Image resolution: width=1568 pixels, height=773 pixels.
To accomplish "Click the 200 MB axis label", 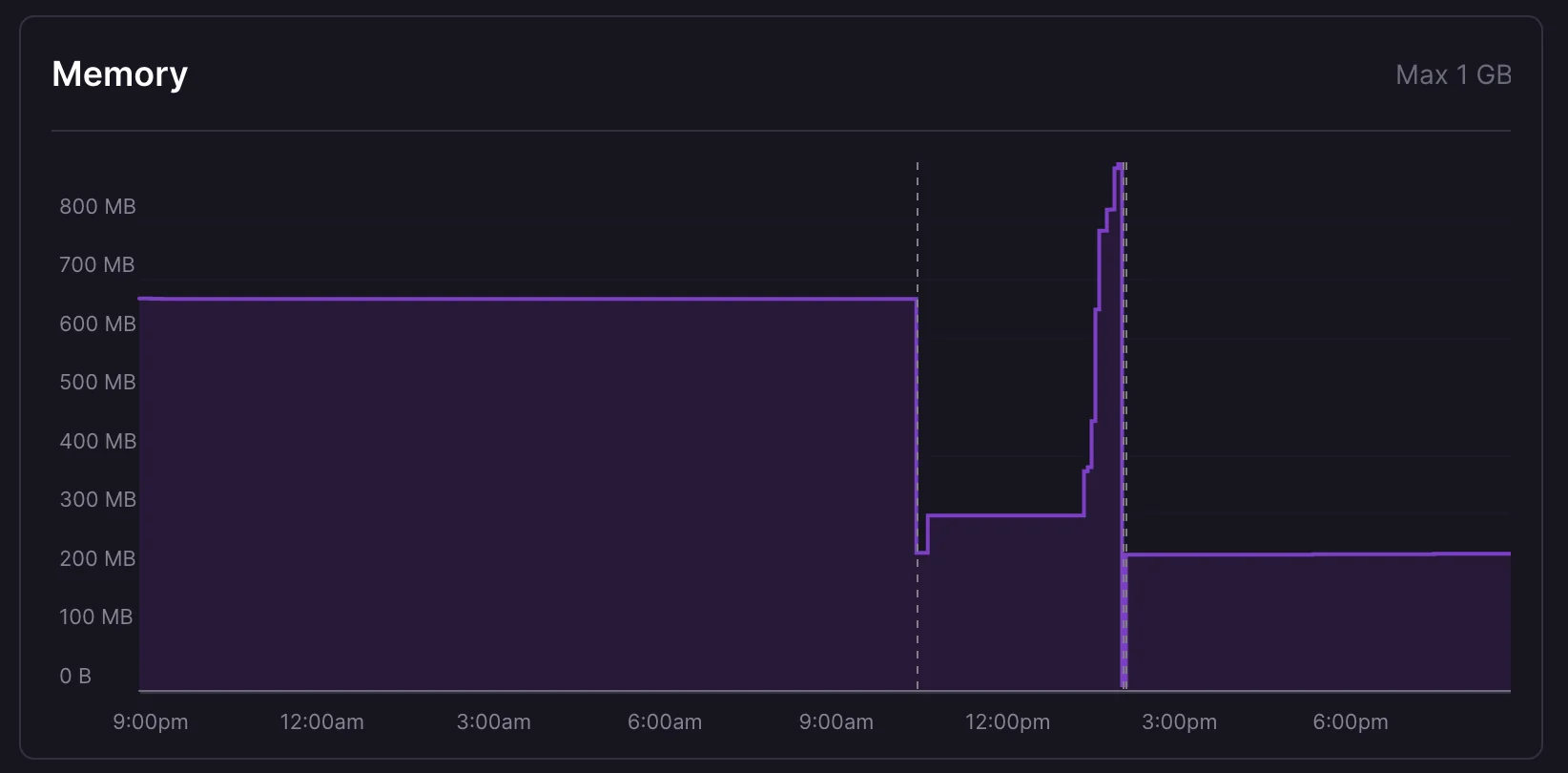I will coord(97,558).
